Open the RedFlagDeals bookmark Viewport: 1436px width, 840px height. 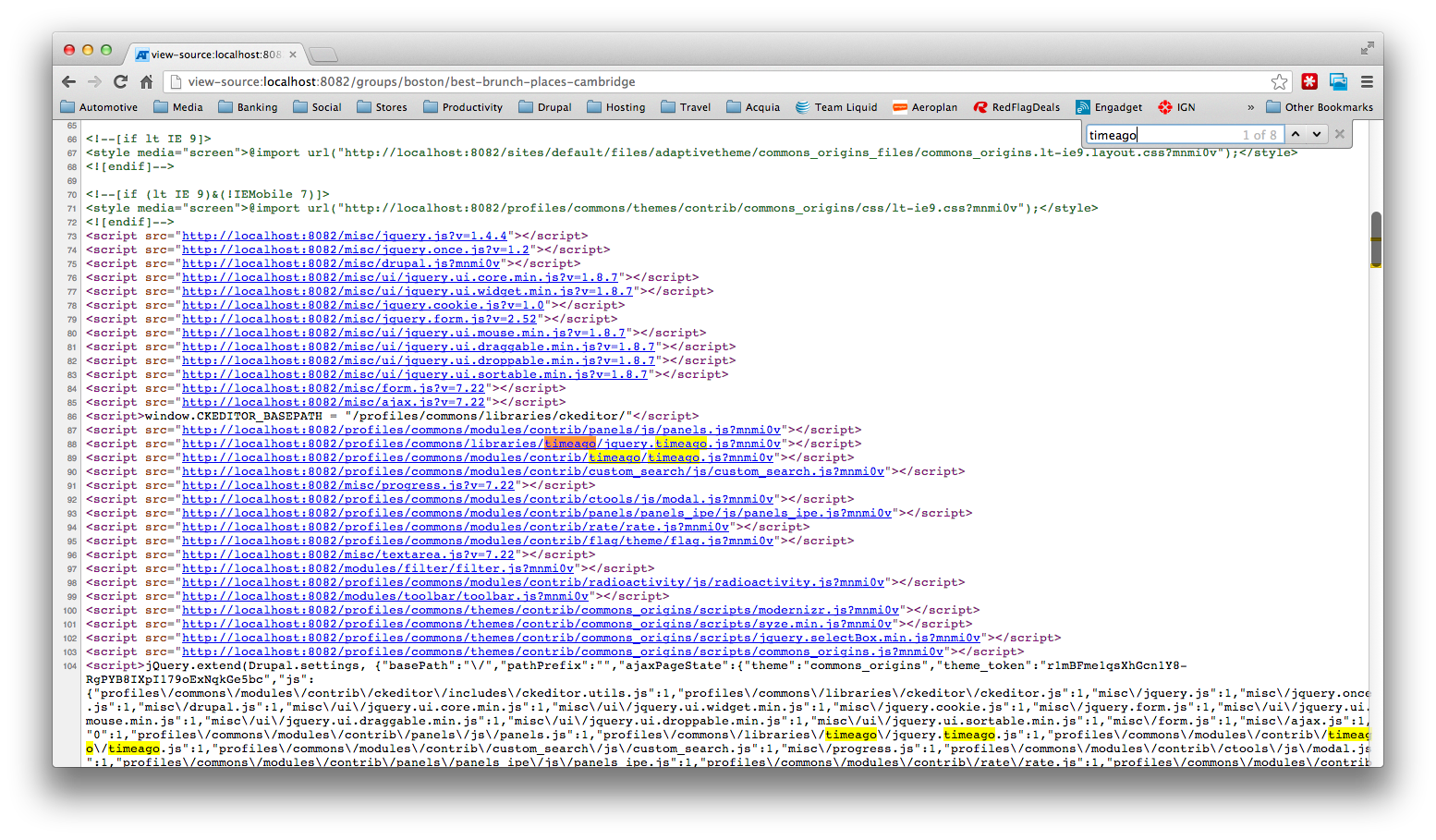point(1016,107)
